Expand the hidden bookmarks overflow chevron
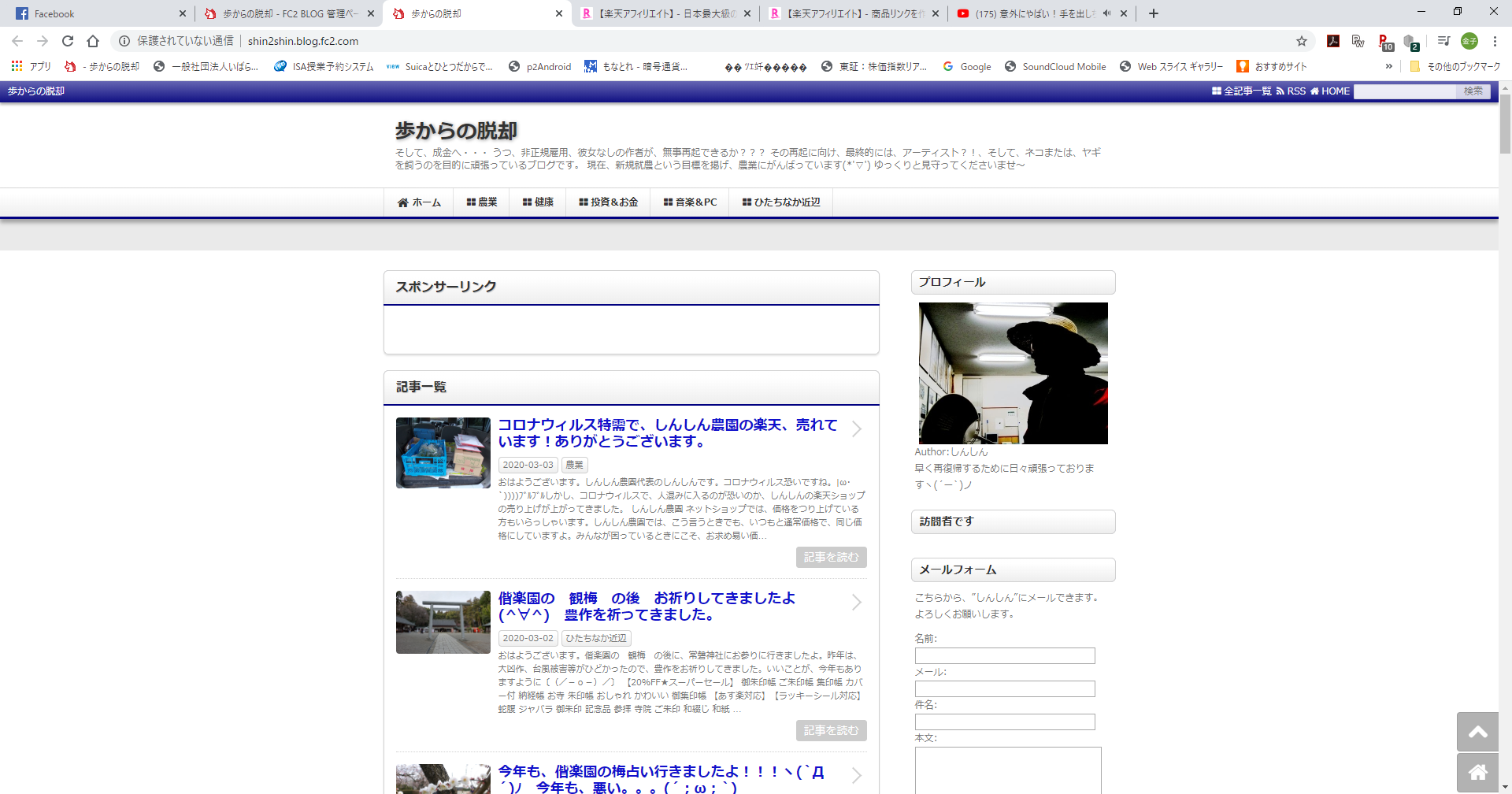This screenshot has width=1512, height=794. [x=1388, y=66]
